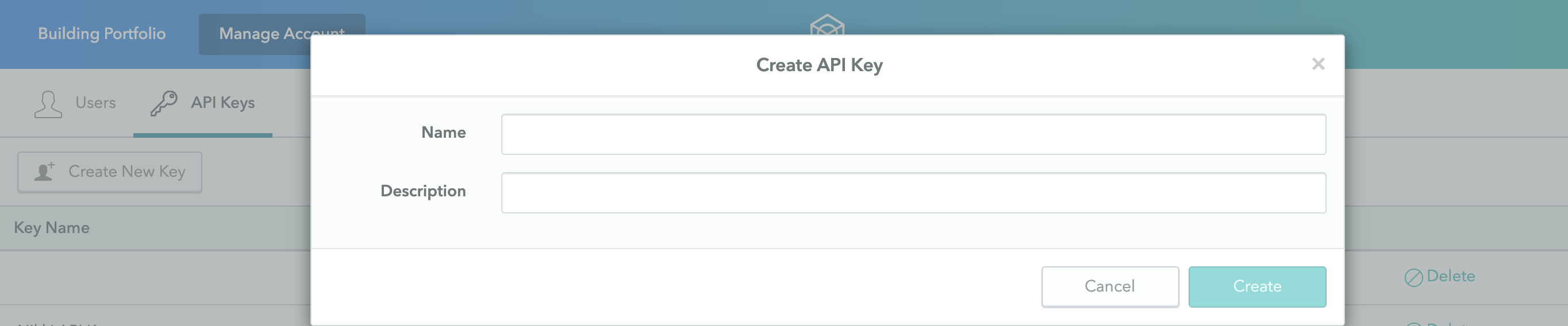Click the Key Name column header
The width and height of the screenshot is (1568, 326).
tap(52, 228)
